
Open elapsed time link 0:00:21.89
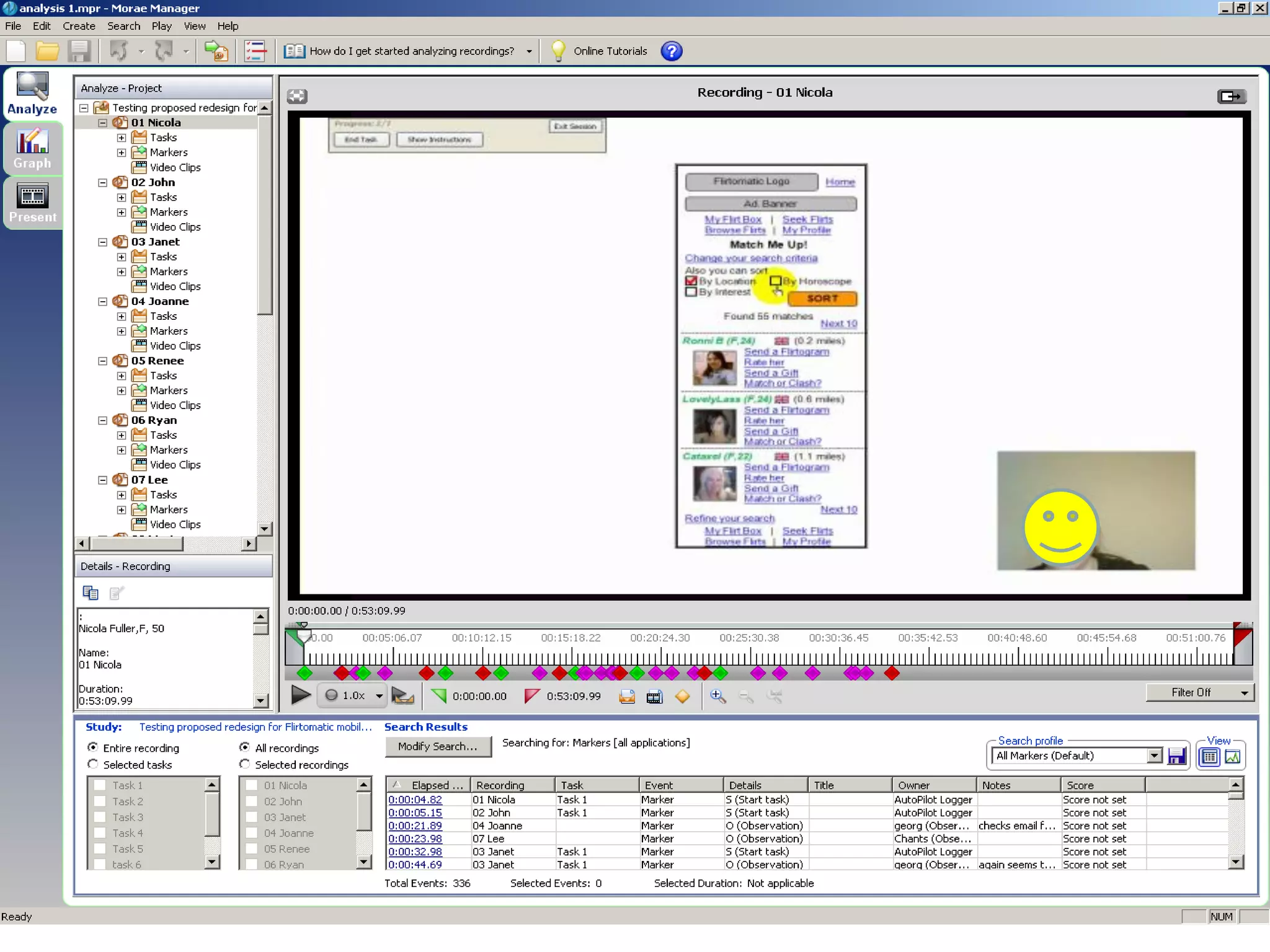(415, 826)
